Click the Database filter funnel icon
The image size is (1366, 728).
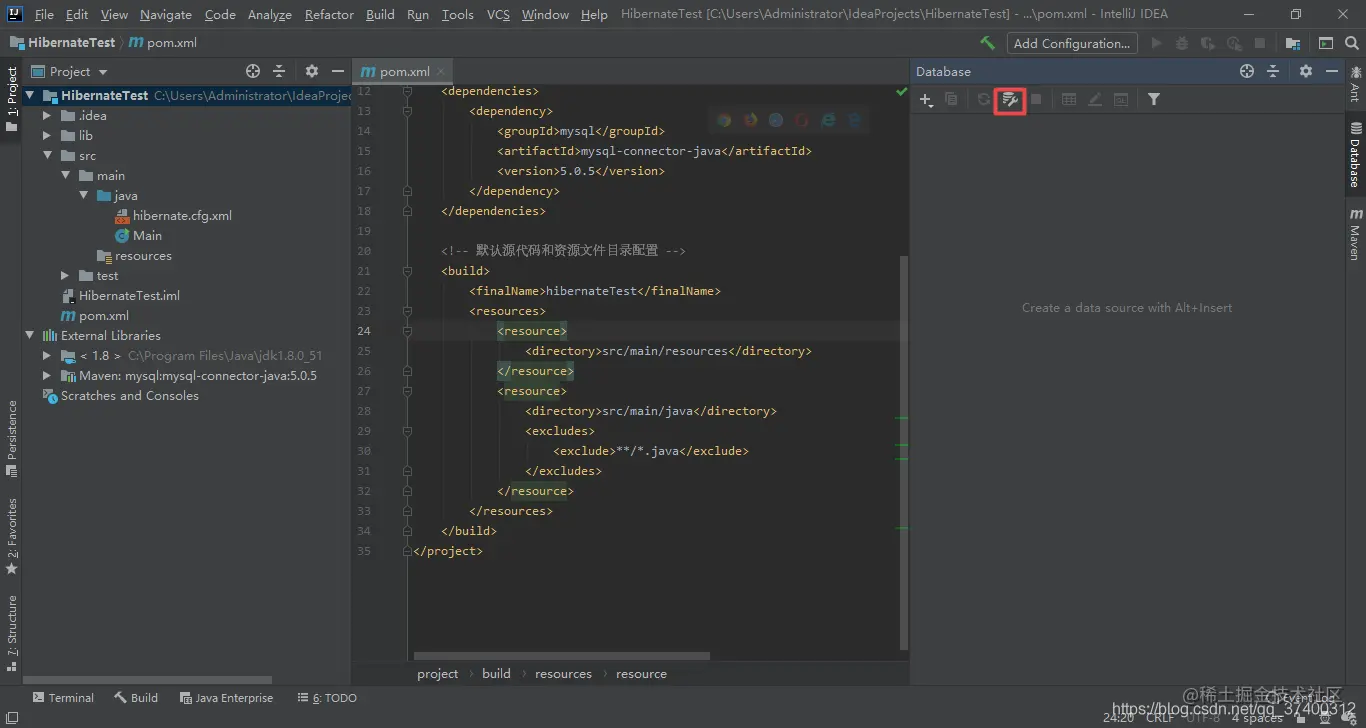1154,100
